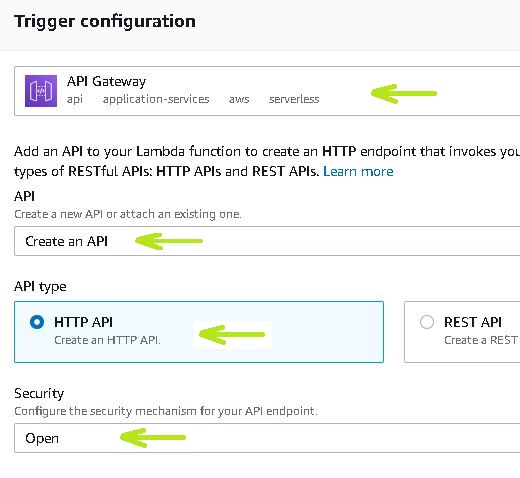Click the Security section label
The image size is (520, 478).
click(39, 394)
